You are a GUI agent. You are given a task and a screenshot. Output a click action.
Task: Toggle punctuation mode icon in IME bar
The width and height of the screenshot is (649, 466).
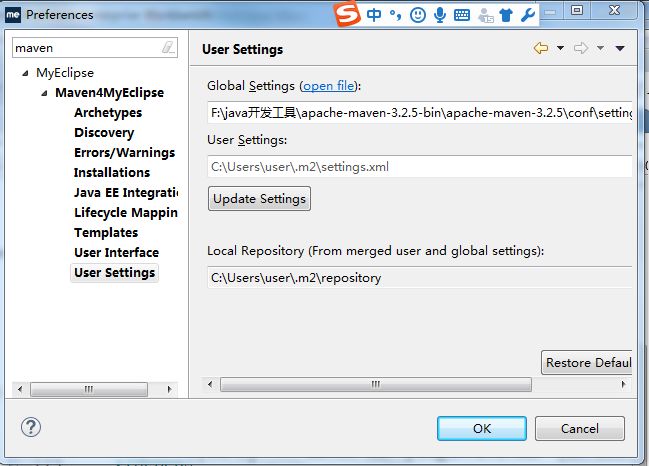click(x=395, y=15)
